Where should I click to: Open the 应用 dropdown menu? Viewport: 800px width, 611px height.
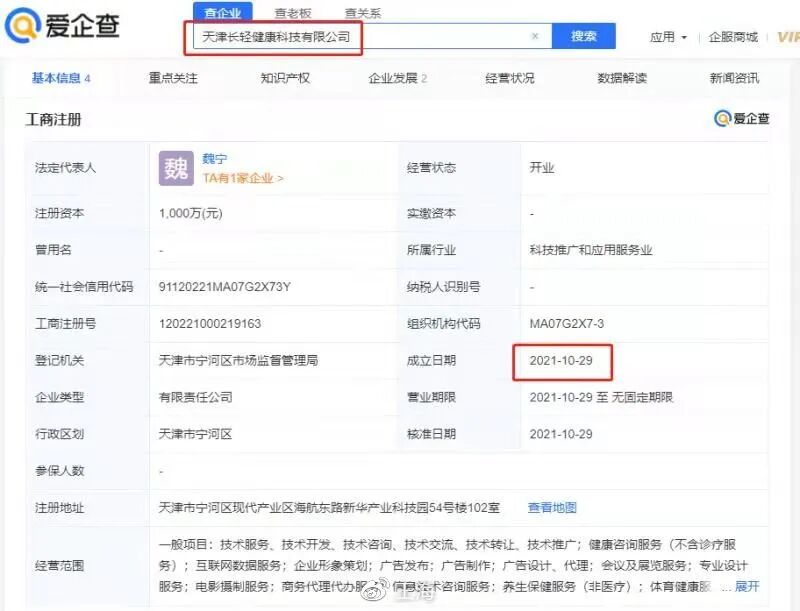[x=668, y=37]
